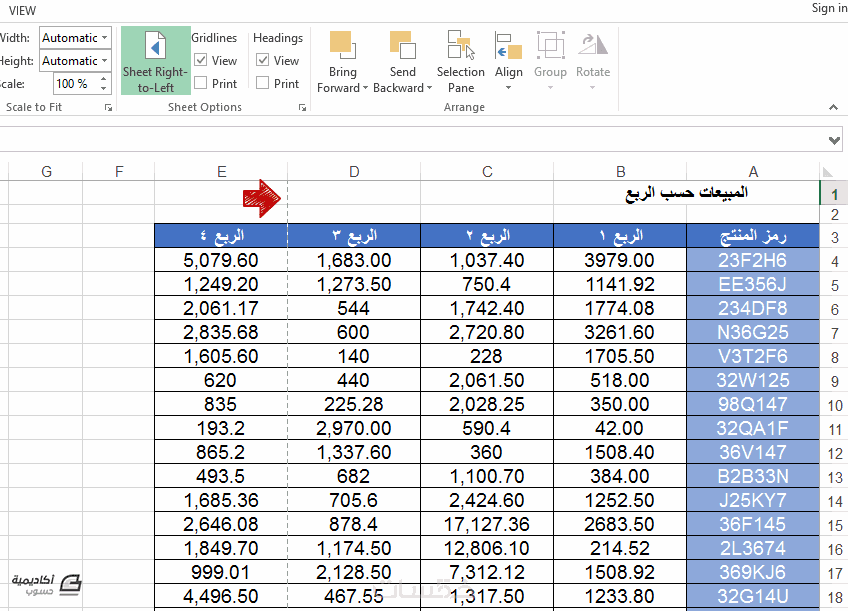This screenshot has height=611, width=848.
Task: Collapse the ribbon with the up arrow
Action: 833,107
